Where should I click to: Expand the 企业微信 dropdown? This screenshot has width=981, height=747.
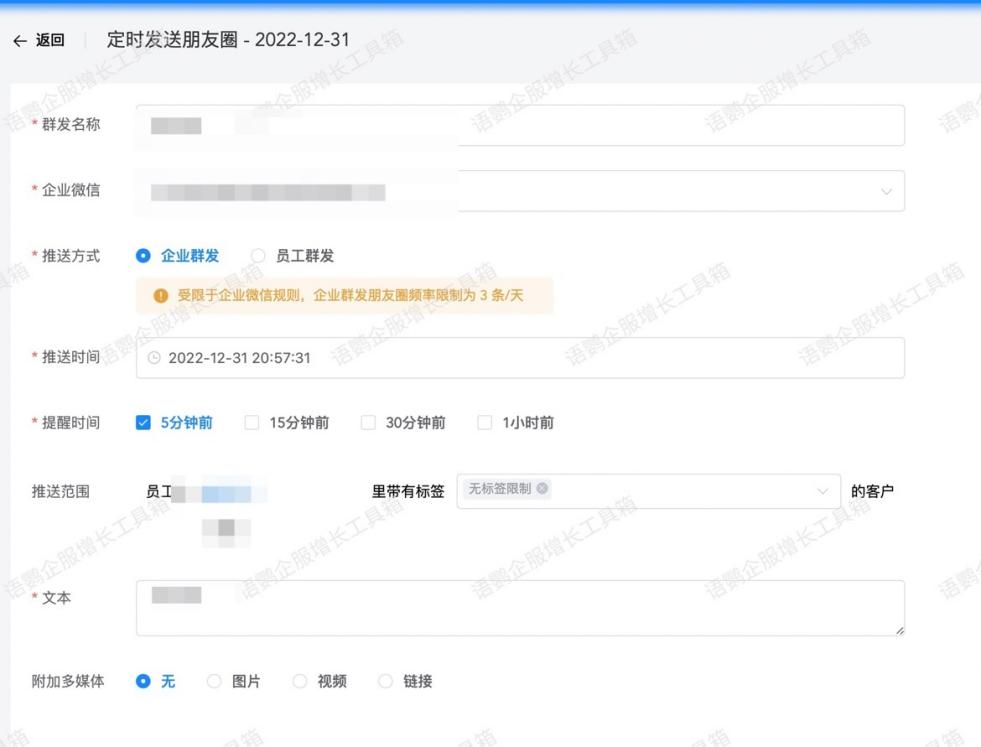coord(885,191)
